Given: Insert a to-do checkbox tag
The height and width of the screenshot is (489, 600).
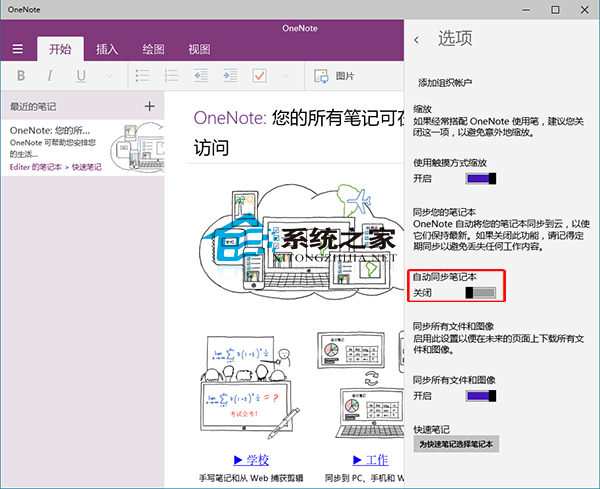Looking at the screenshot, I should point(259,76).
